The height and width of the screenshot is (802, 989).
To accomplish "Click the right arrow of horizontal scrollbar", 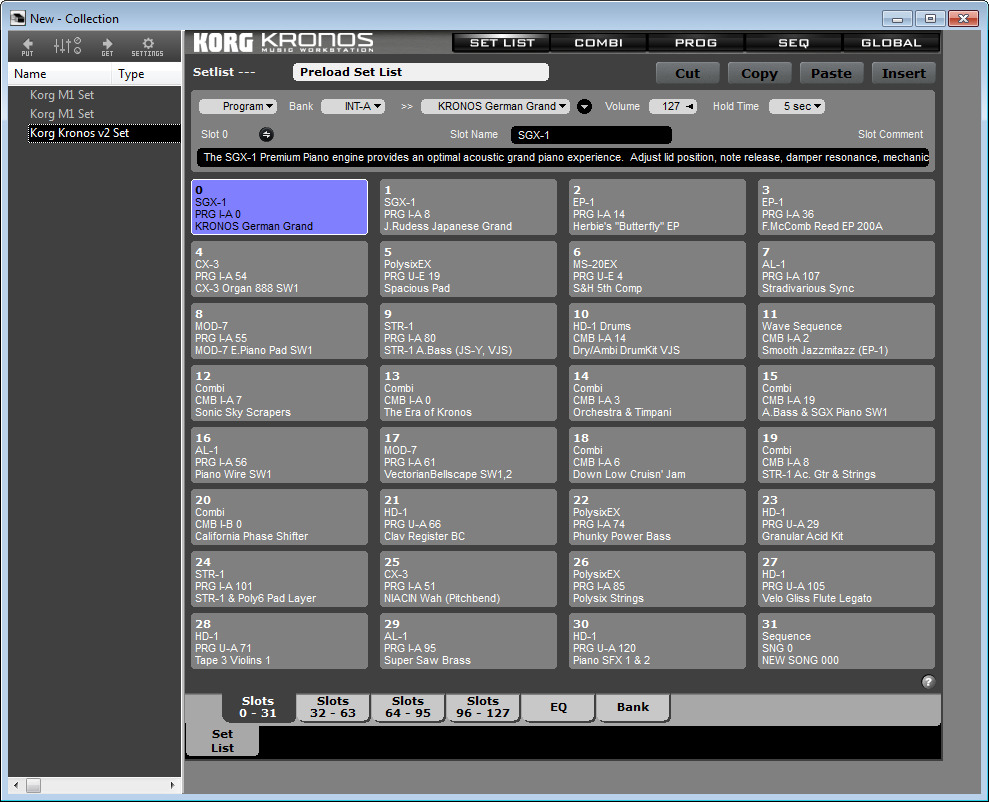I will [173, 786].
